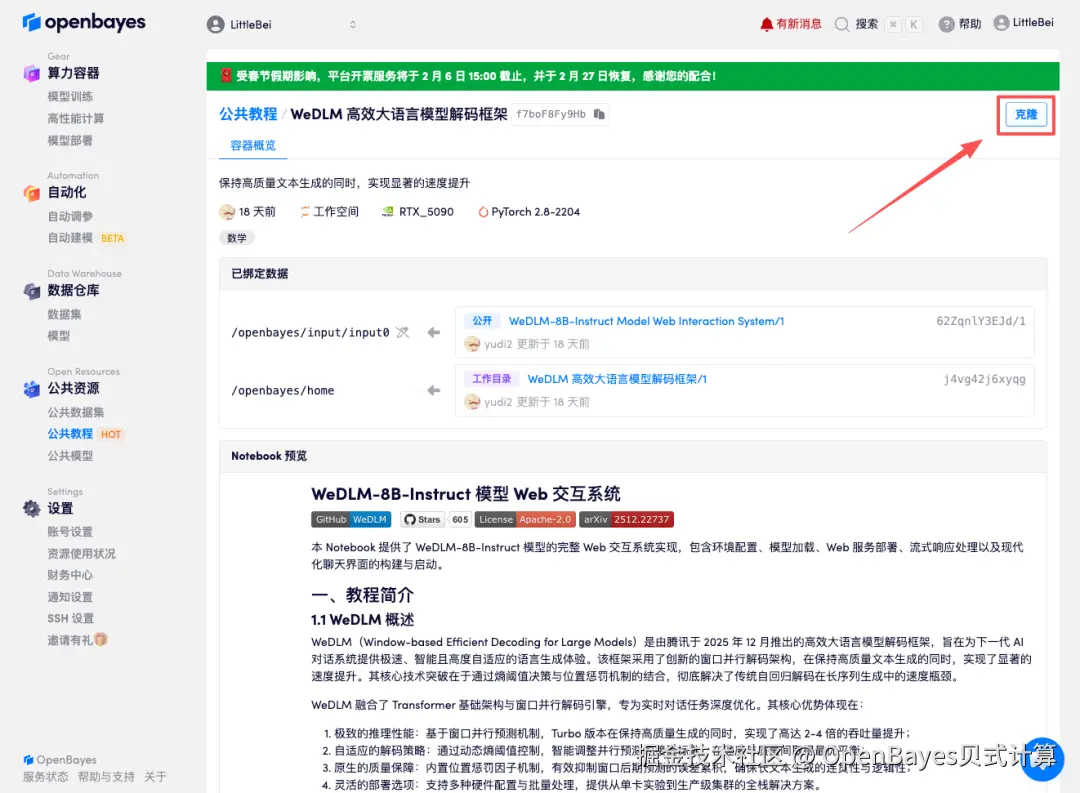This screenshot has height=793, width=1080.
Task: Click dataset ID 62ZqnlY3EJd/1
Action: [x=981, y=321]
